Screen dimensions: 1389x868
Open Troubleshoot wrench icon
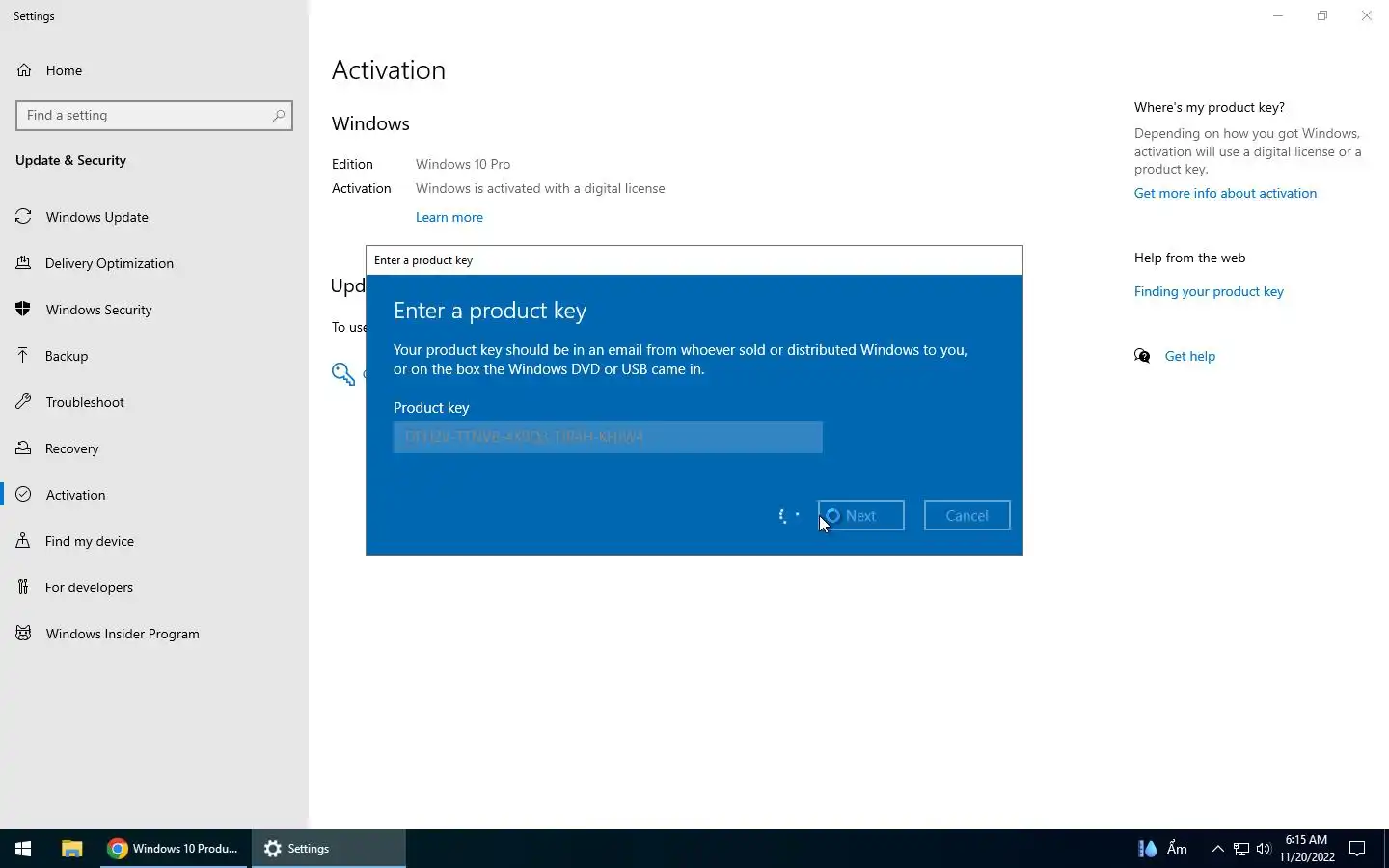(24, 402)
